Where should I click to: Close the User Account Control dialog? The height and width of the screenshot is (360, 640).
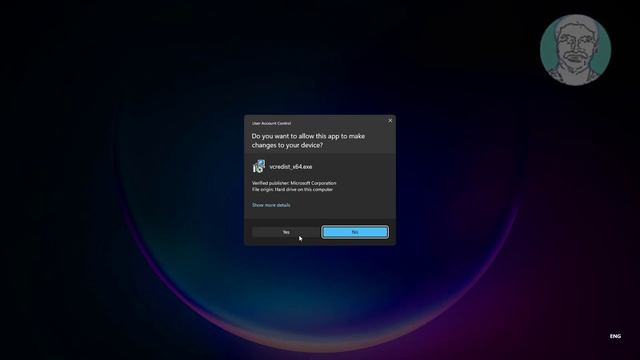click(390, 121)
